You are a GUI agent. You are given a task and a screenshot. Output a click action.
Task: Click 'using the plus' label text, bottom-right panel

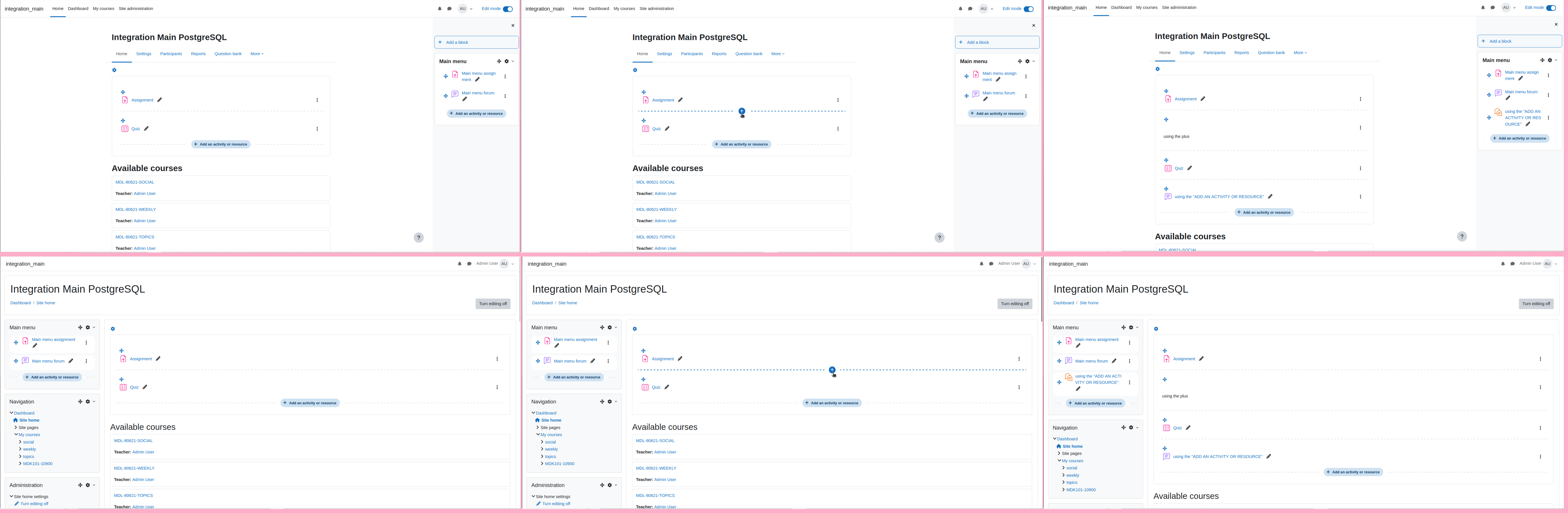1175,396
